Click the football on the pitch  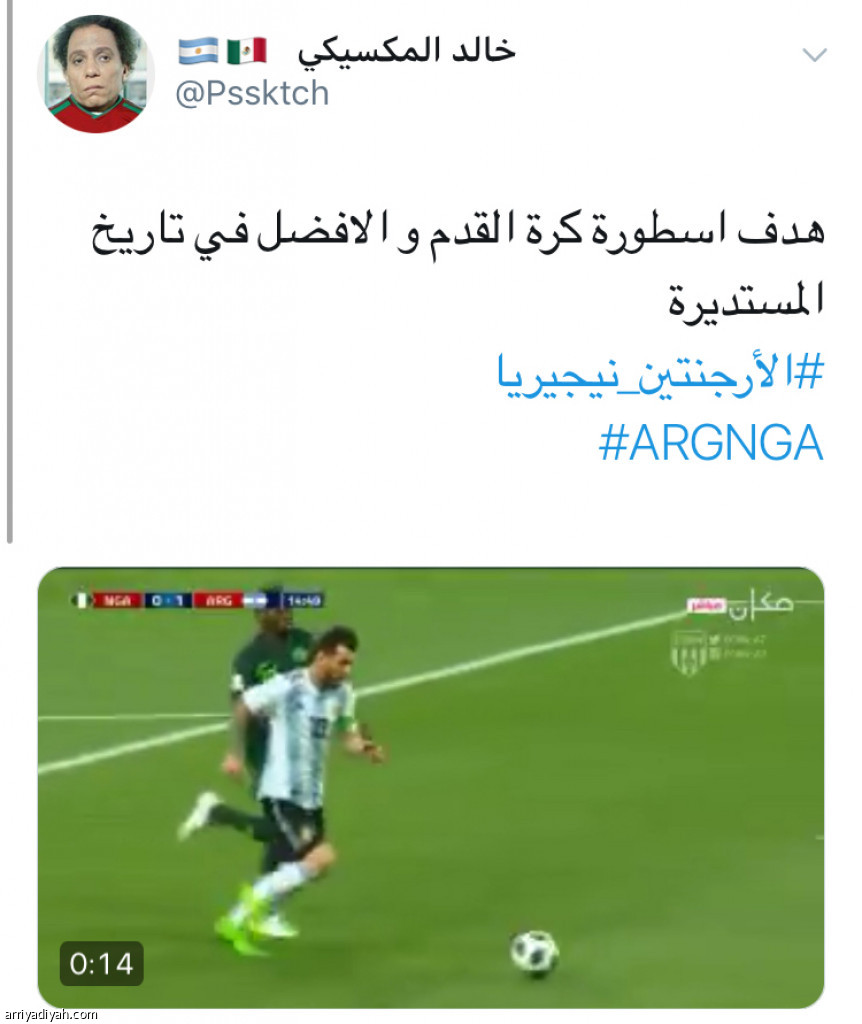534,953
